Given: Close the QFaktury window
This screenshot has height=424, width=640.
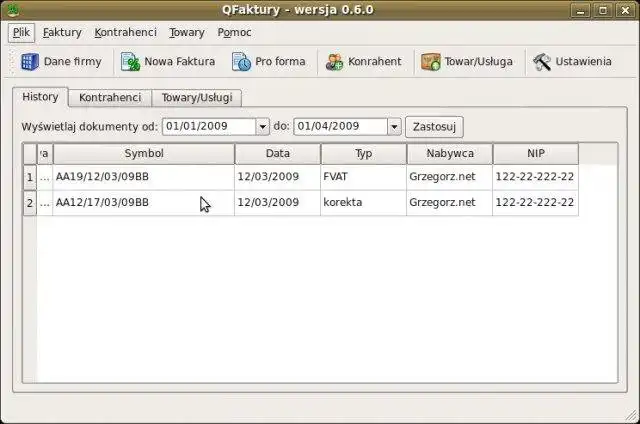Looking at the screenshot, I should coord(625,10).
